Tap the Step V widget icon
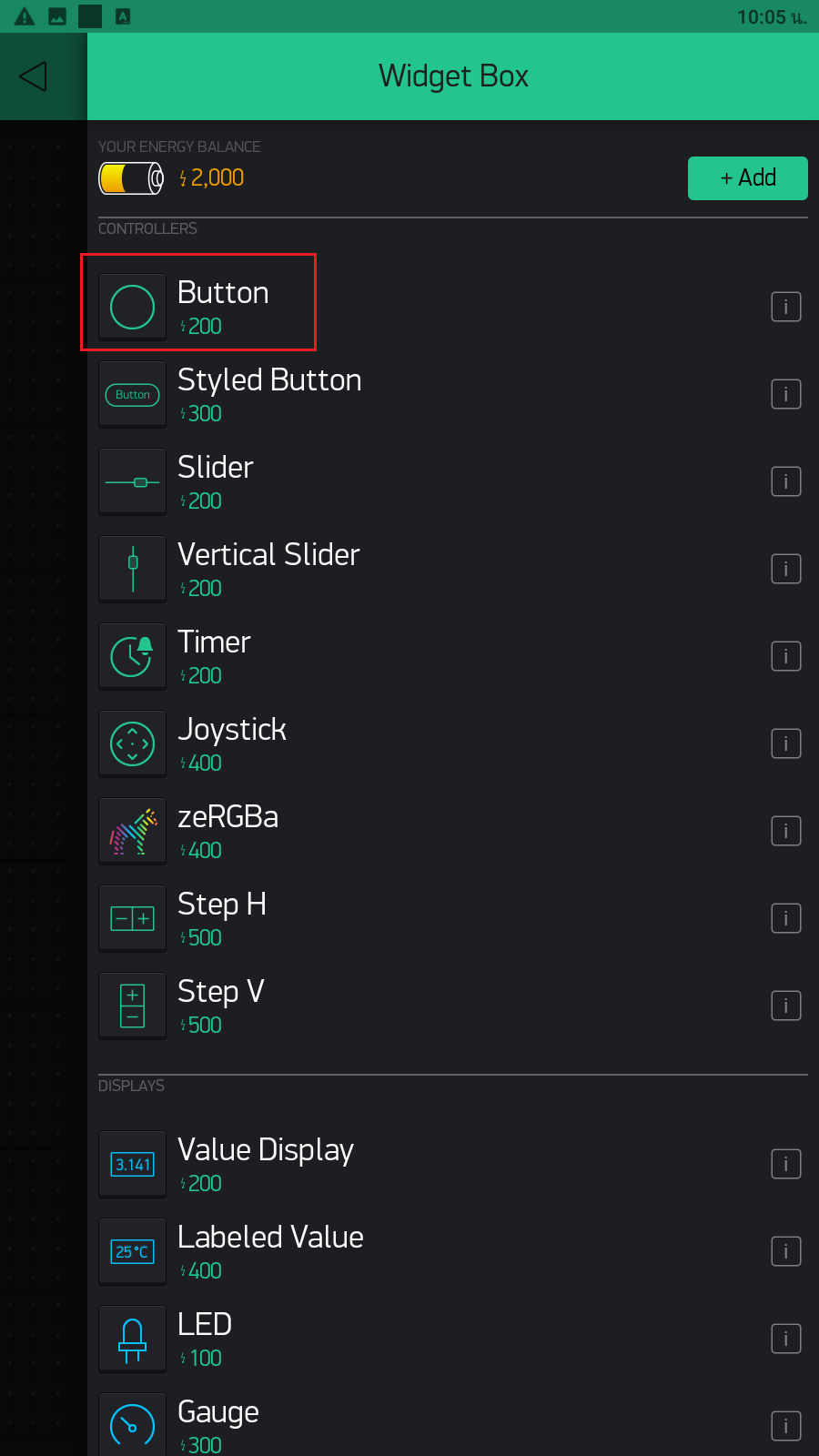Viewport: 819px width, 1456px height. click(132, 1006)
